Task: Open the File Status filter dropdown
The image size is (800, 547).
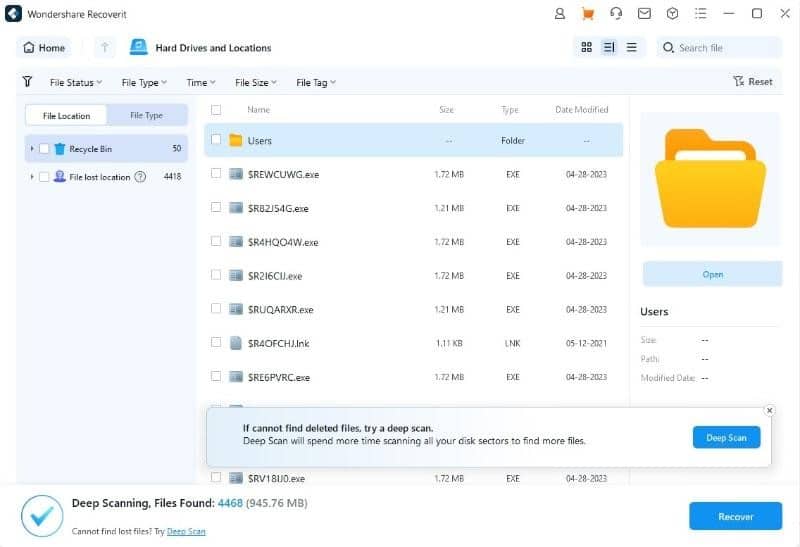Action: (76, 82)
